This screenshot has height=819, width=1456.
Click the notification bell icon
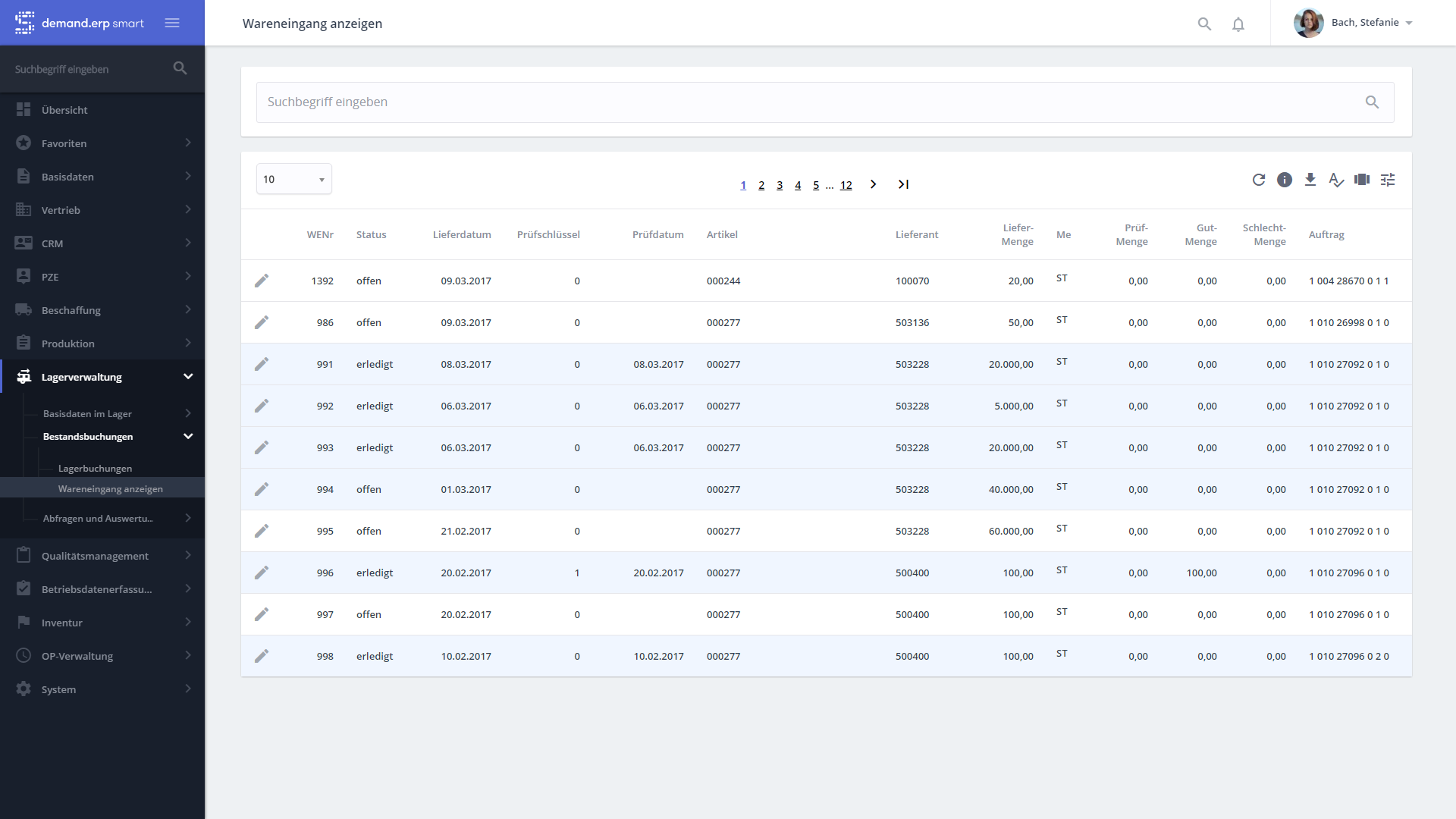point(1238,24)
